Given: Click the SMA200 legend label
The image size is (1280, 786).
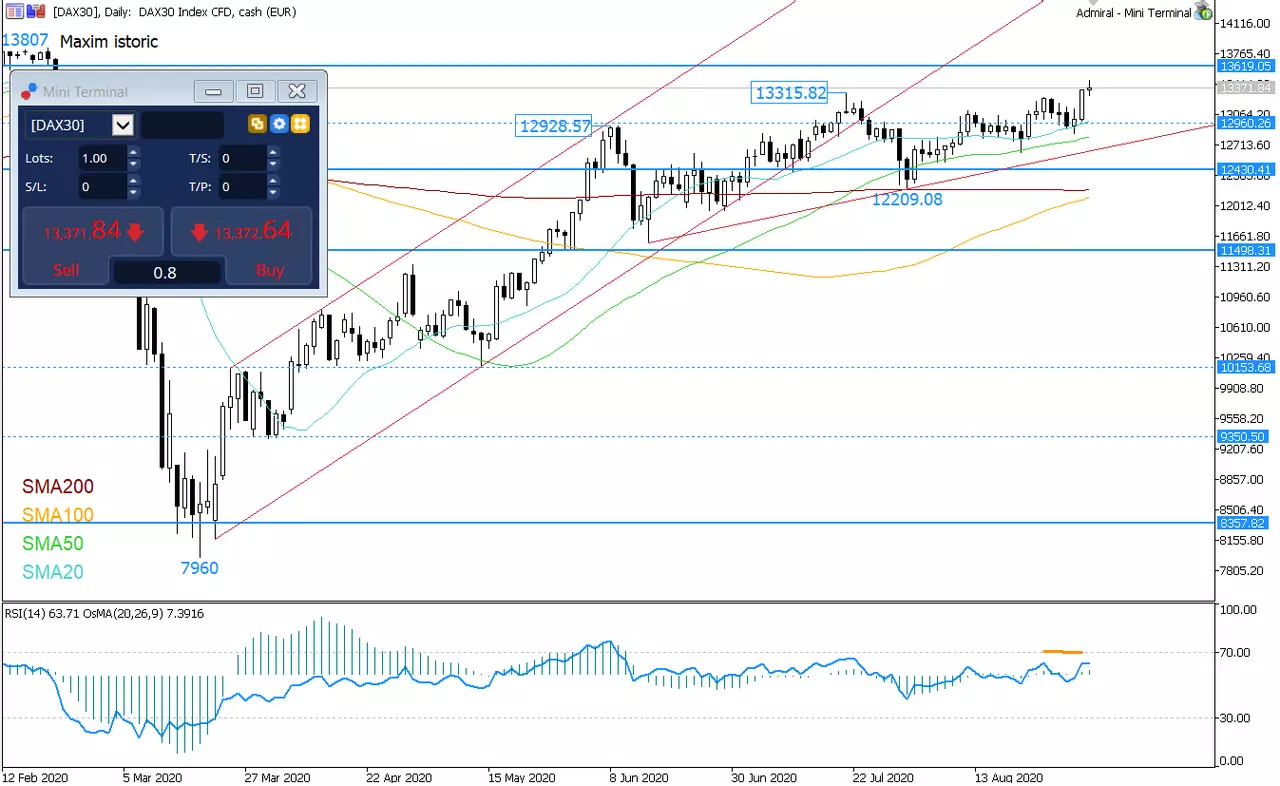Looking at the screenshot, I should (x=58, y=487).
